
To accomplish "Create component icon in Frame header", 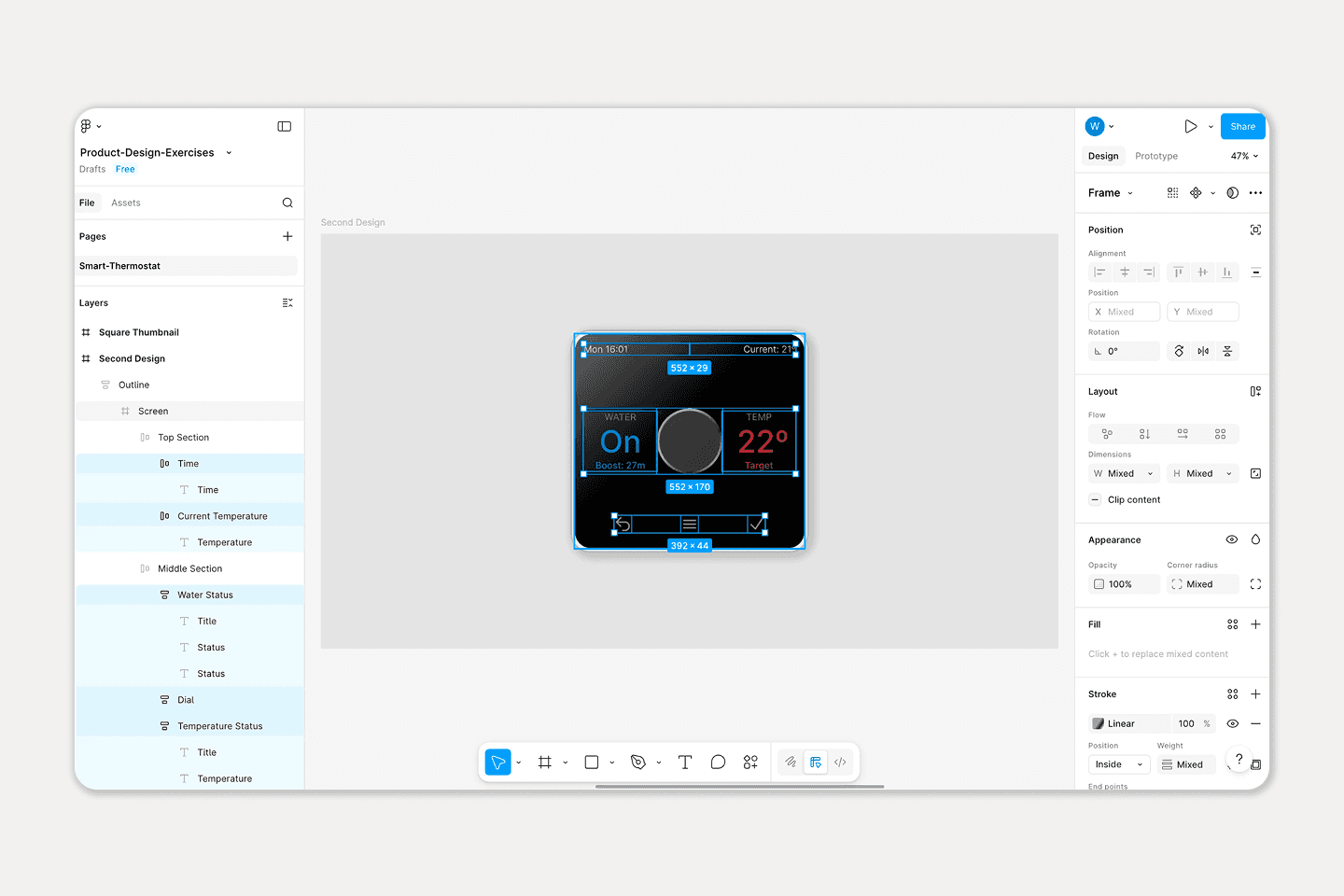I will [1196, 192].
